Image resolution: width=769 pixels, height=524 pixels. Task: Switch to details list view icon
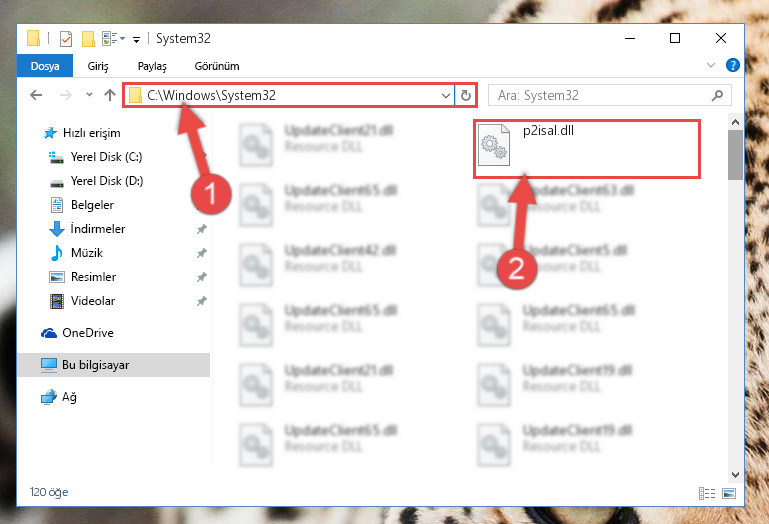(x=707, y=493)
